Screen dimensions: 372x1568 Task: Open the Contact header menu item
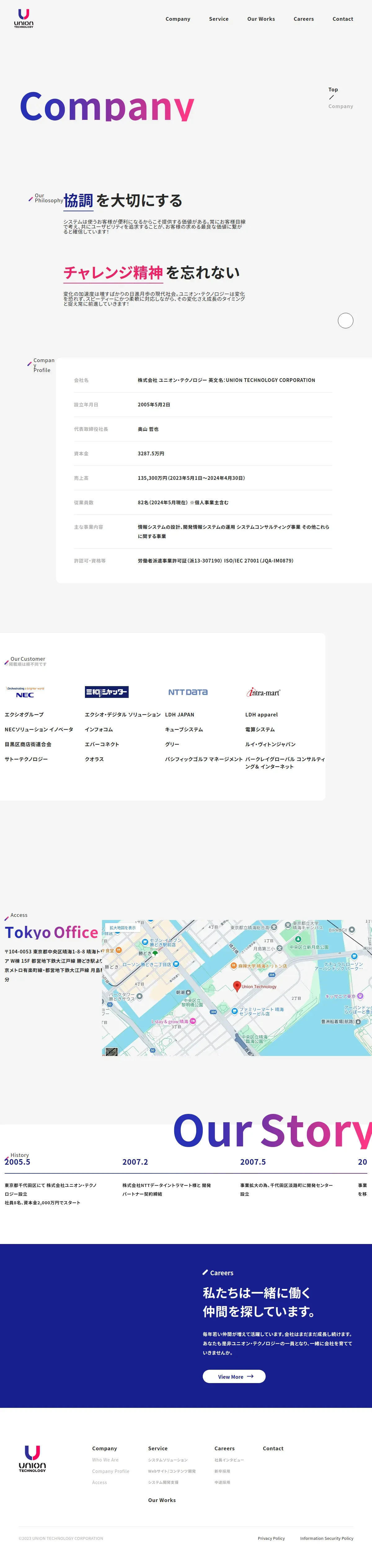point(343,19)
